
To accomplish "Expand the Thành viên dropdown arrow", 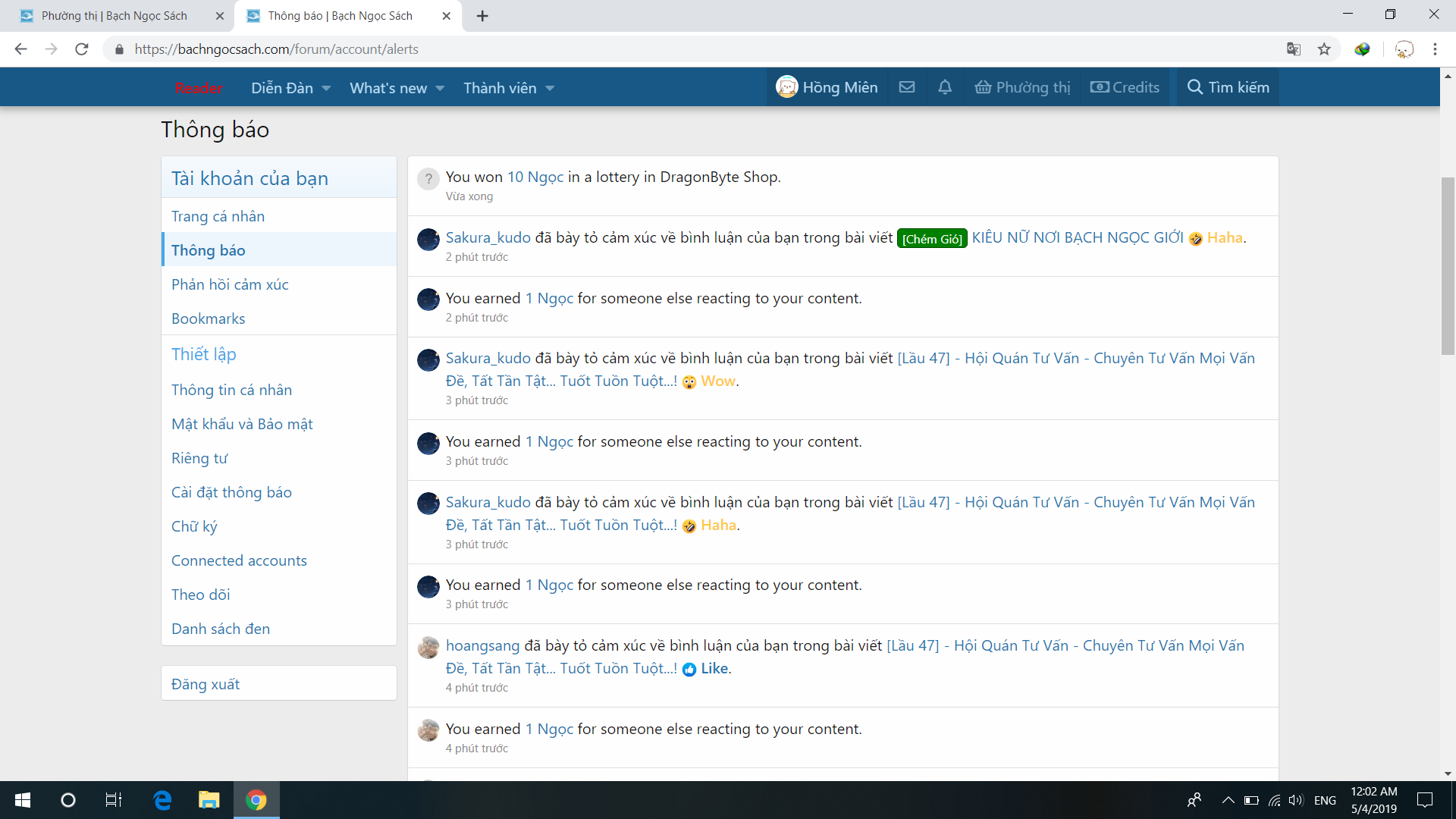I will [x=550, y=88].
